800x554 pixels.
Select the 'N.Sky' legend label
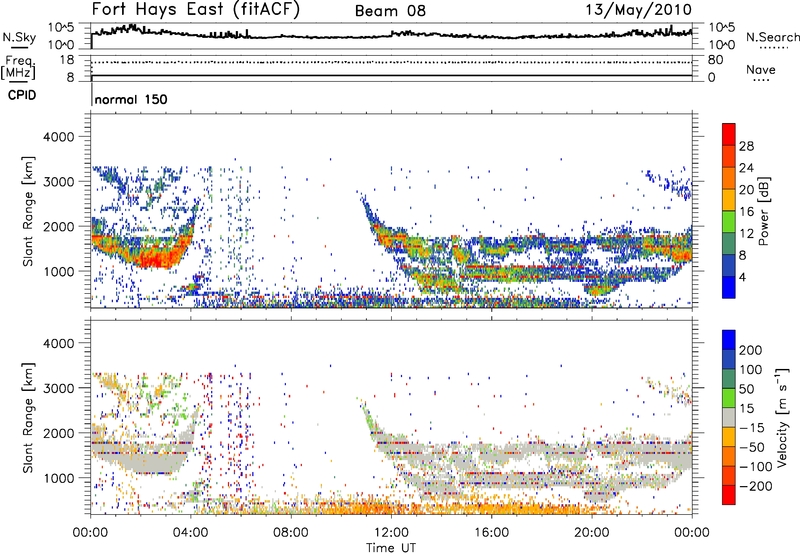19,37
